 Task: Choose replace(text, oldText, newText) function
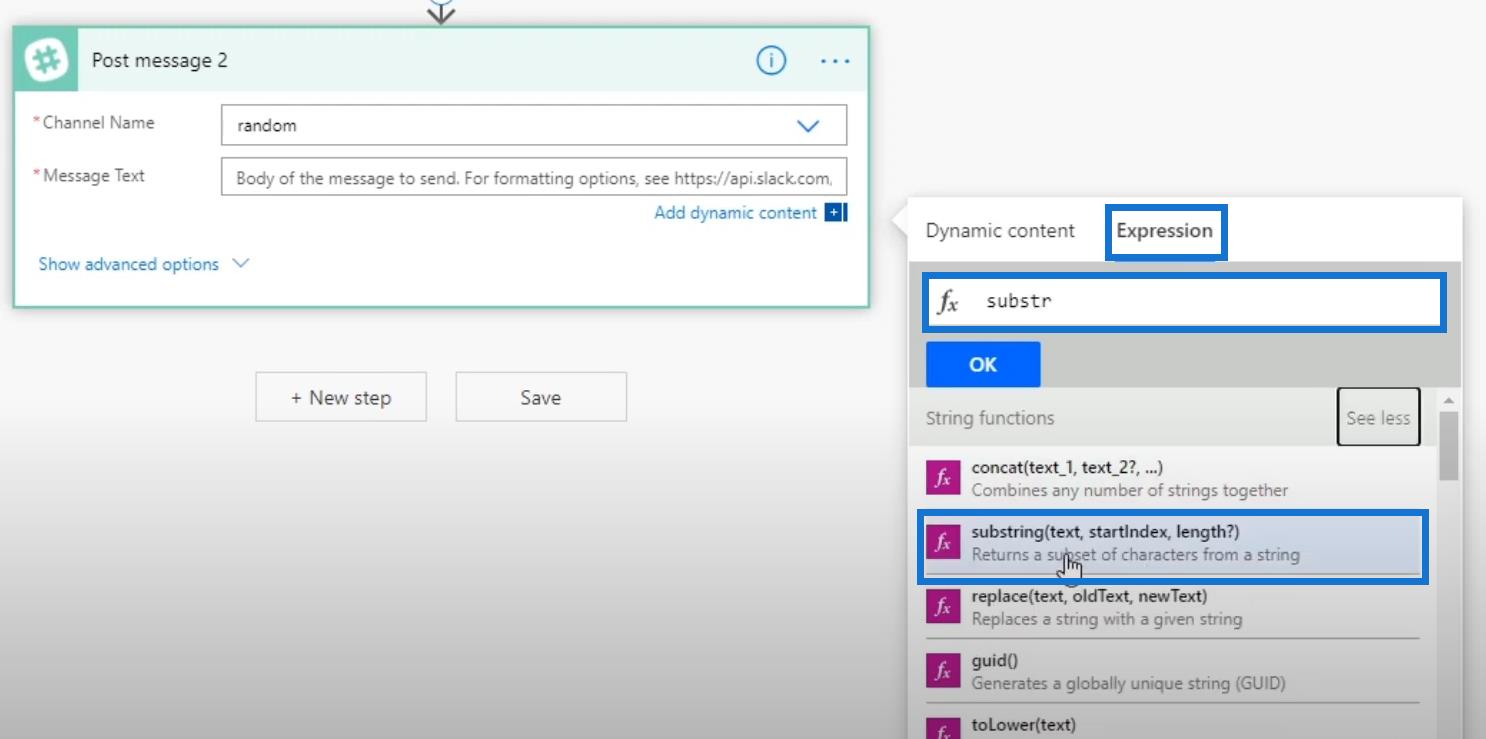tap(1173, 607)
